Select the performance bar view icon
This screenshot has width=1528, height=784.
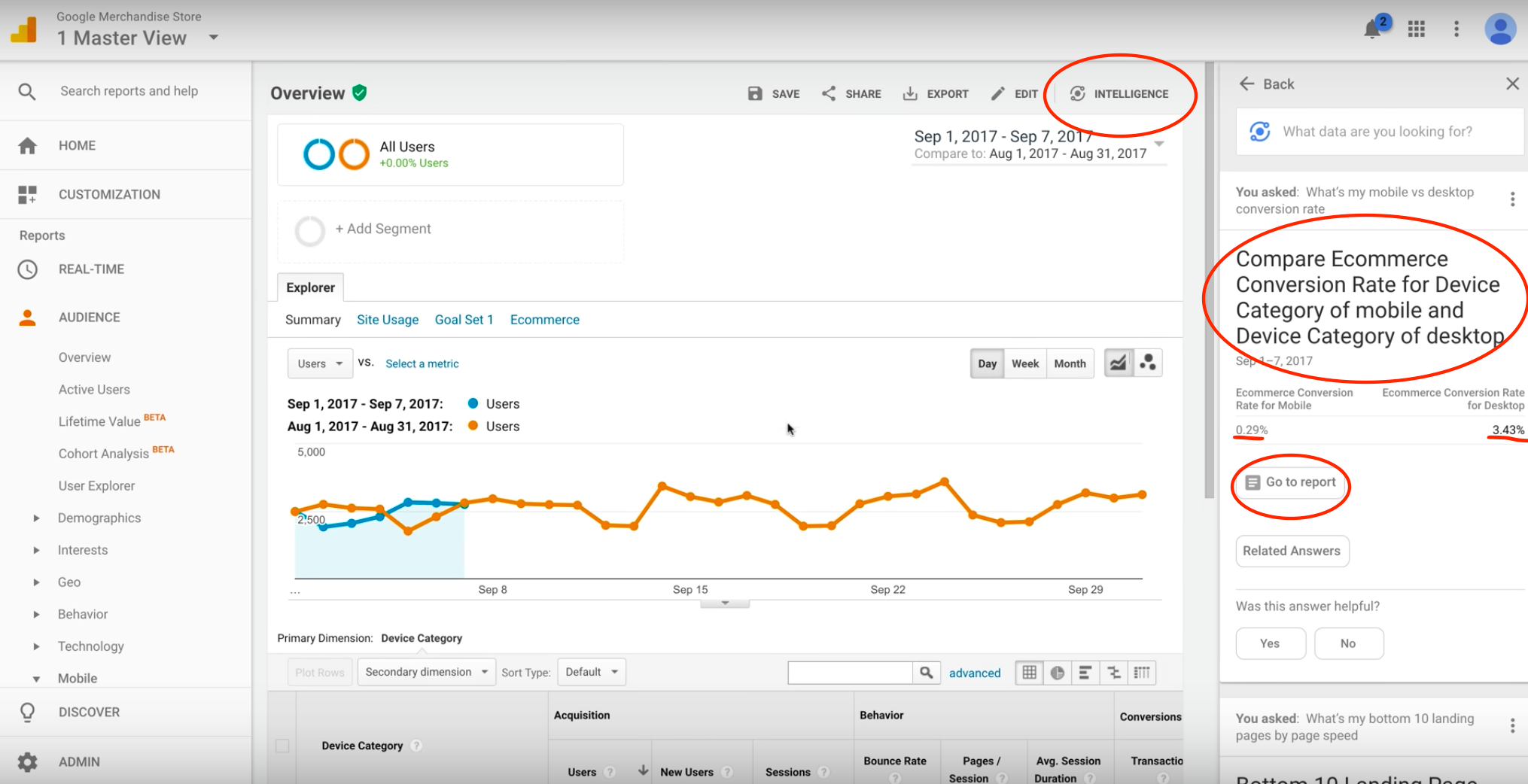point(1085,673)
